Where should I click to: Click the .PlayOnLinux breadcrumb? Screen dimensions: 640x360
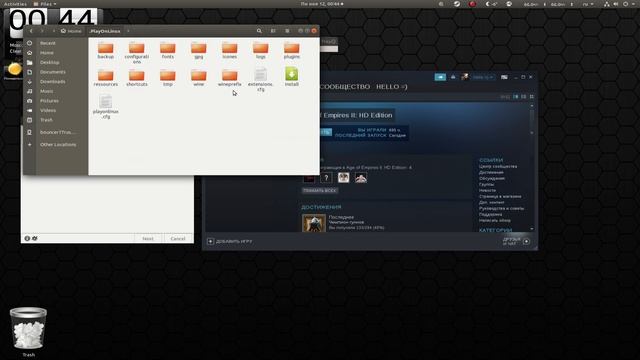(105, 31)
